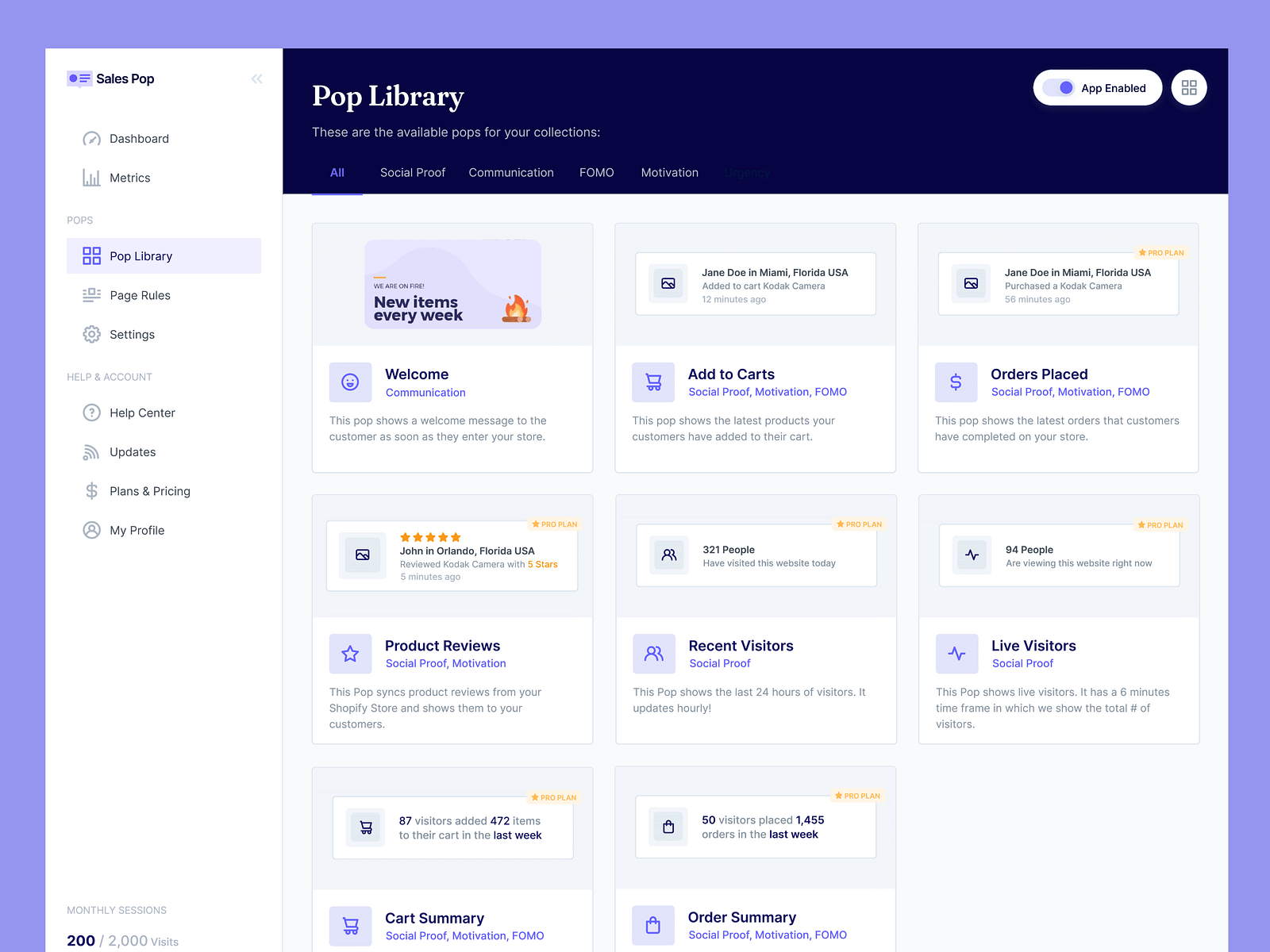
Task: Open the FOMO category tab
Action: (596, 172)
